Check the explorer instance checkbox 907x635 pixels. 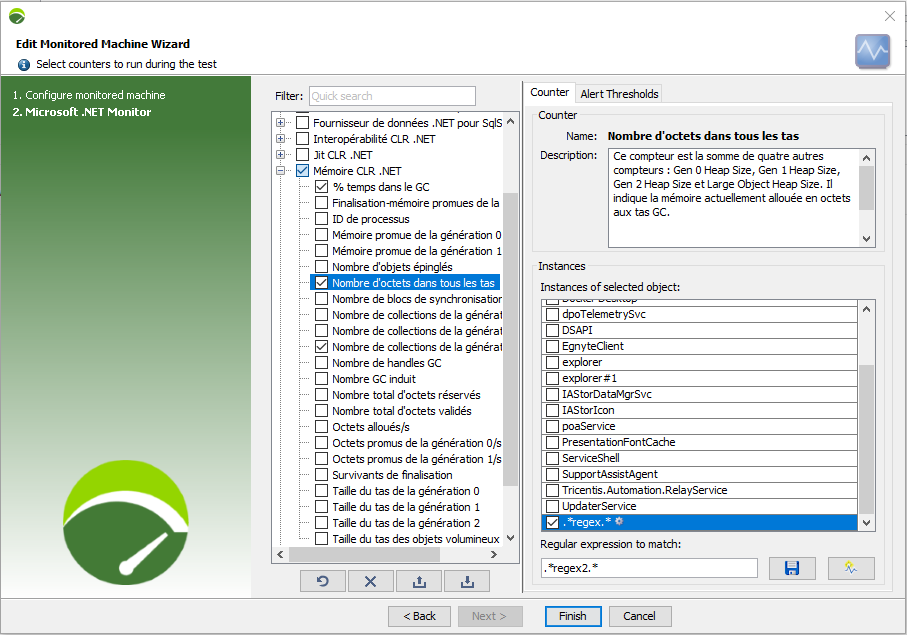coord(552,362)
